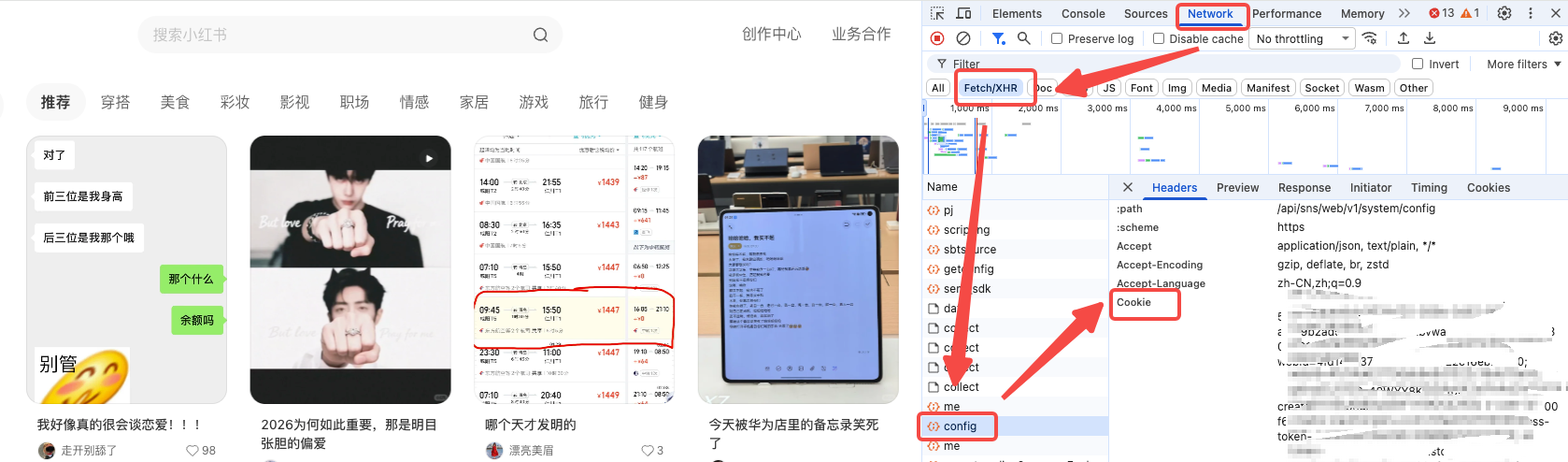The image size is (1568, 462).
Task: Clear the network log
Action: [963, 38]
